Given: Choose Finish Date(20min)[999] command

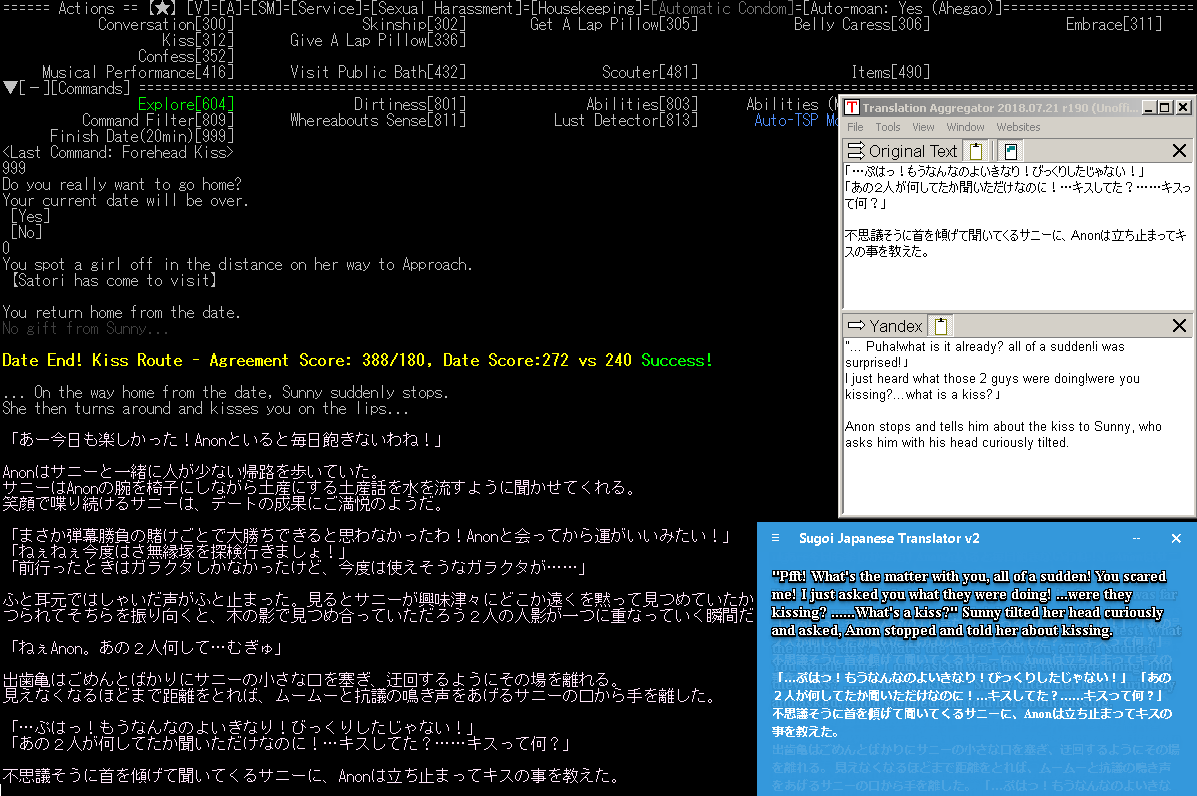Looking at the screenshot, I should click(142, 136).
